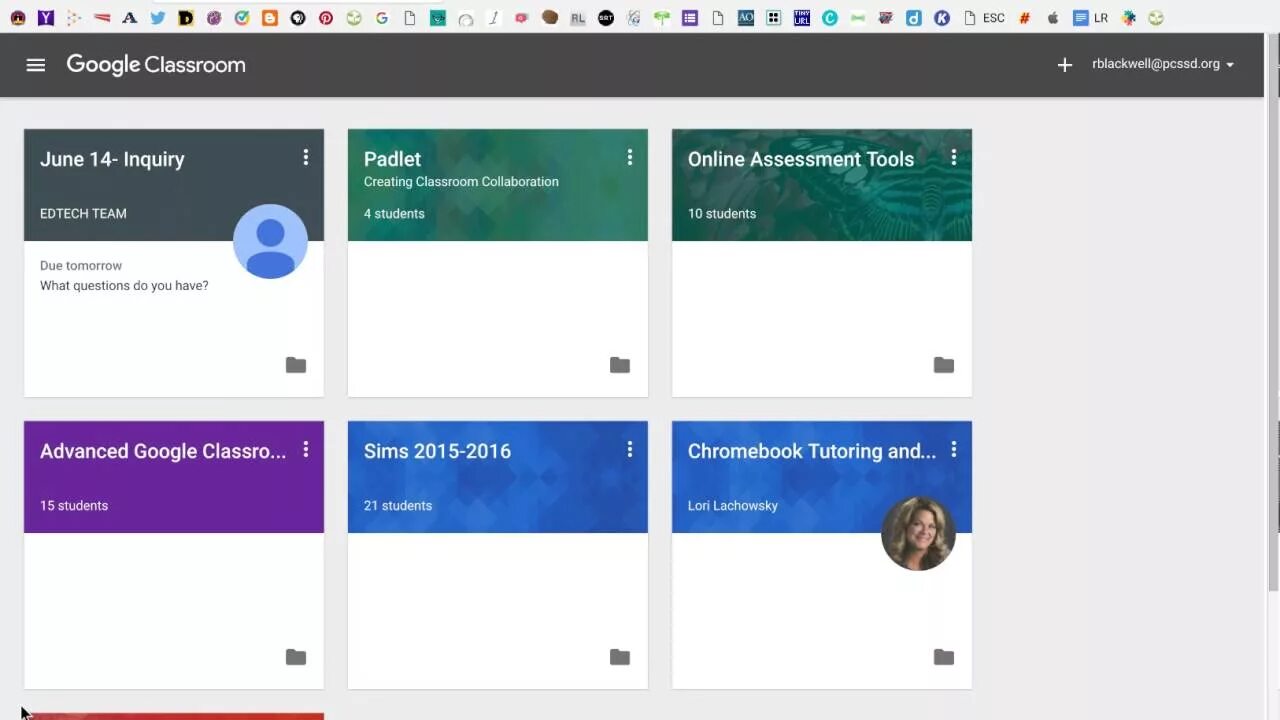The height and width of the screenshot is (720, 1280).
Task: Open the PBS bookmark
Action: click(x=297, y=17)
